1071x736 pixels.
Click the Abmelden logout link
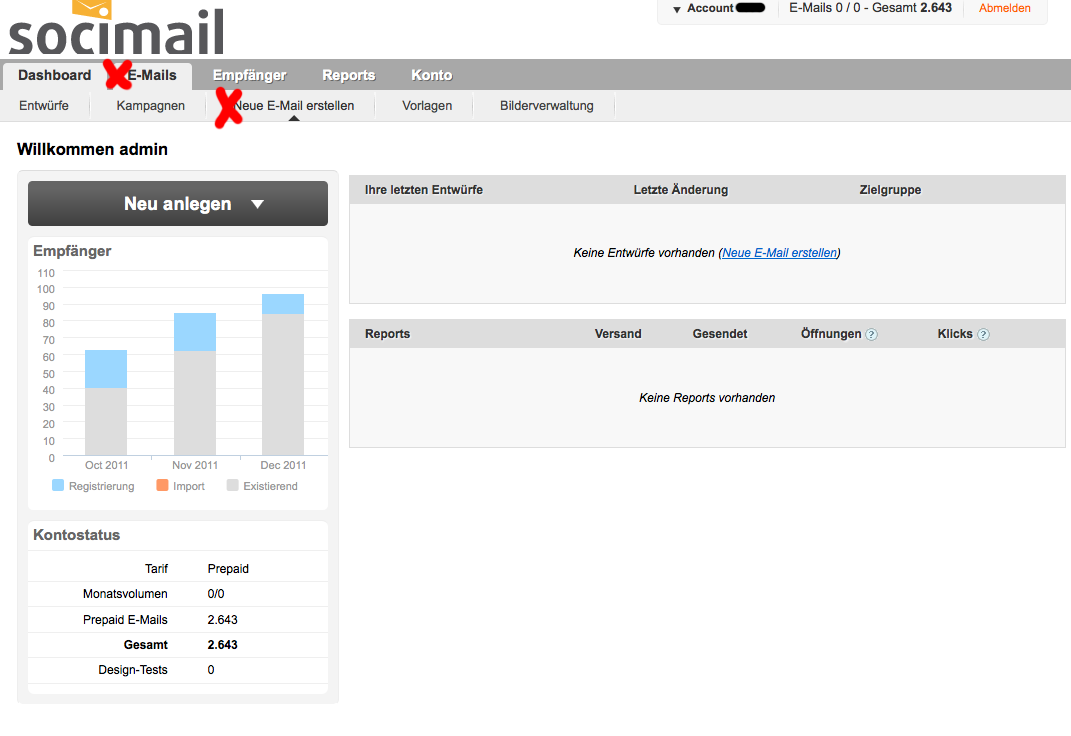tap(1005, 8)
